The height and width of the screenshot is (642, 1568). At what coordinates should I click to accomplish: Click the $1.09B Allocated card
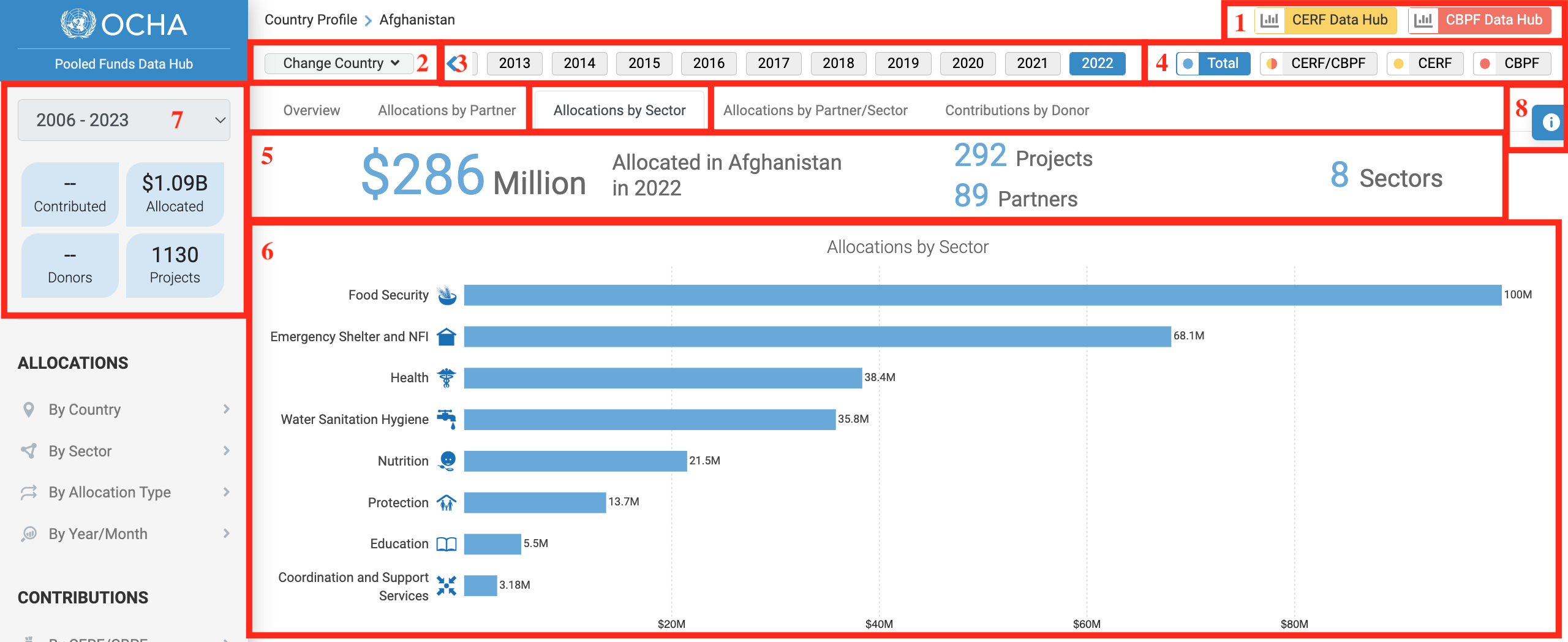pyautogui.click(x=175, y=194)
